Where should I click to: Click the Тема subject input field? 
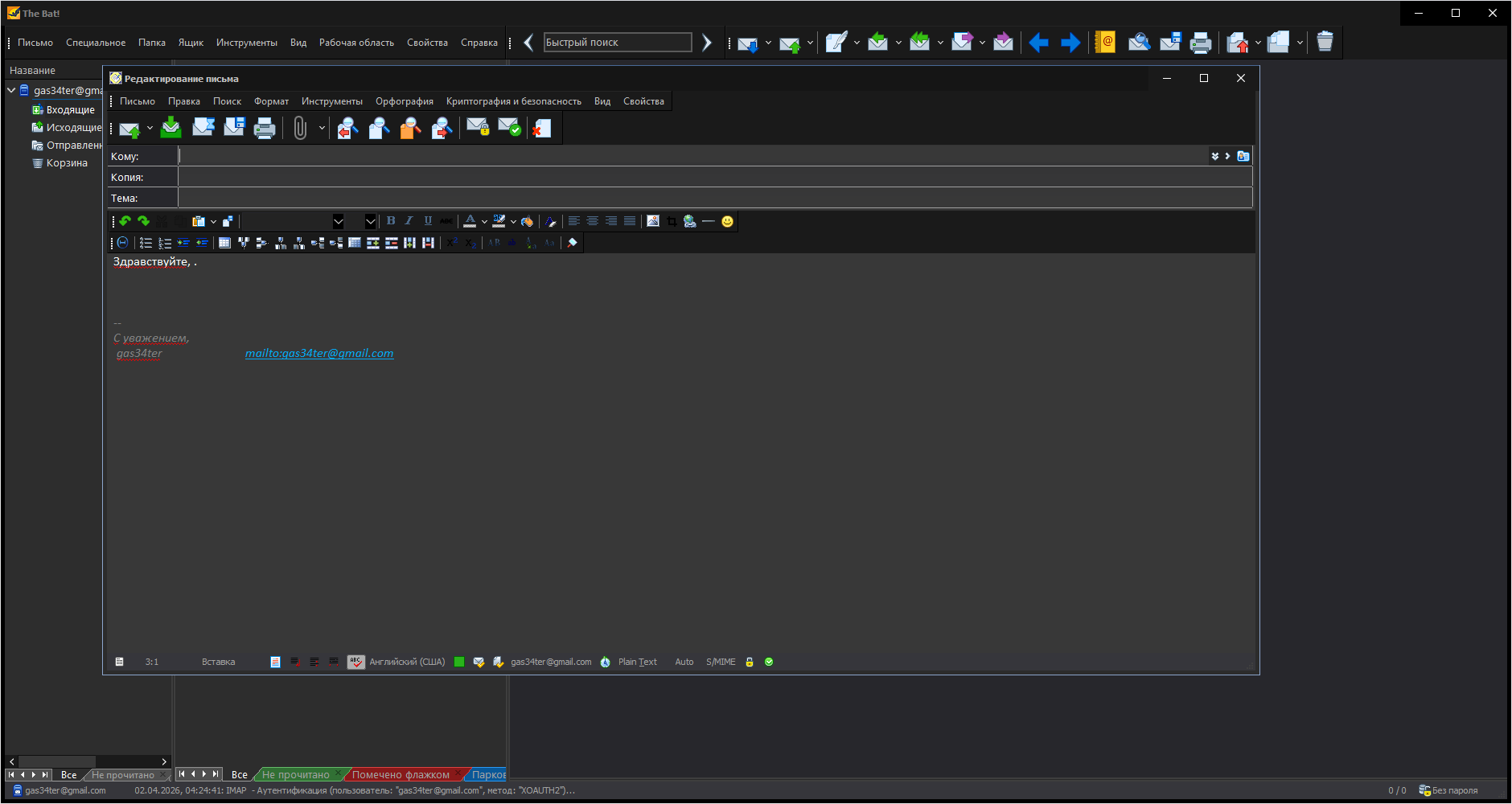tap(714, 198)
